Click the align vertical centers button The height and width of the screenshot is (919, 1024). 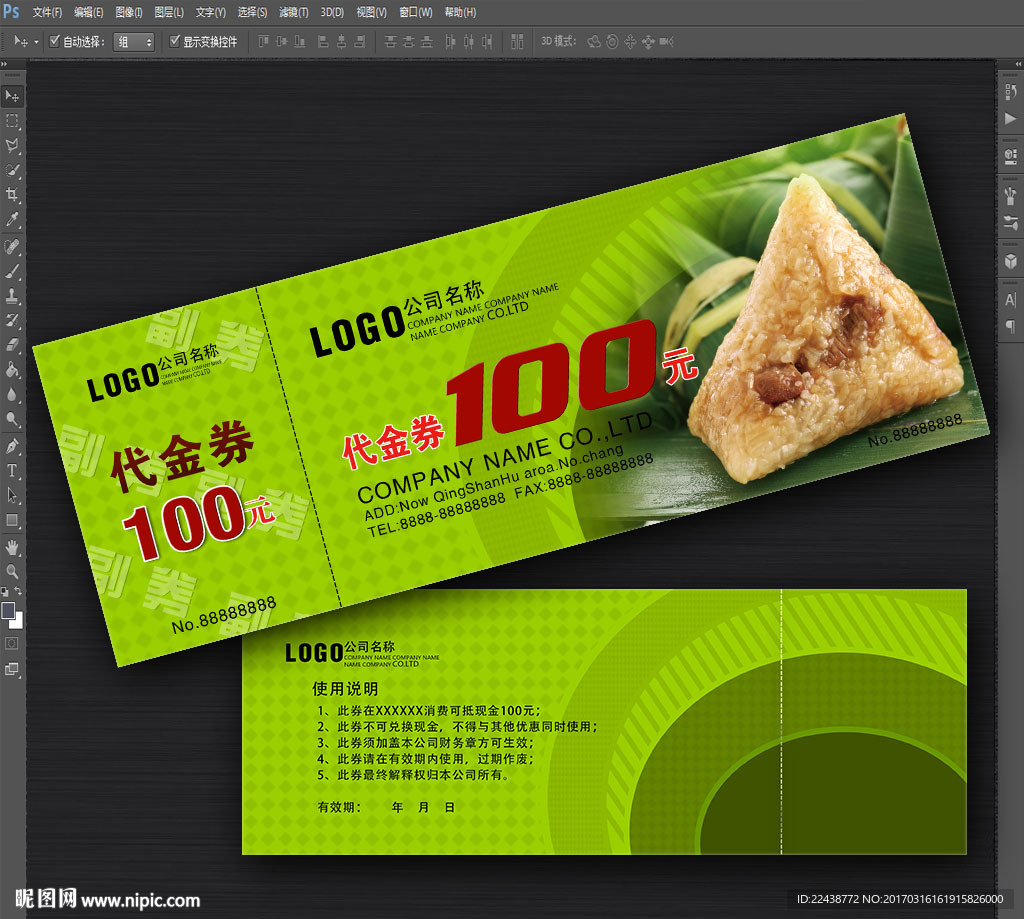click(281, 42)
